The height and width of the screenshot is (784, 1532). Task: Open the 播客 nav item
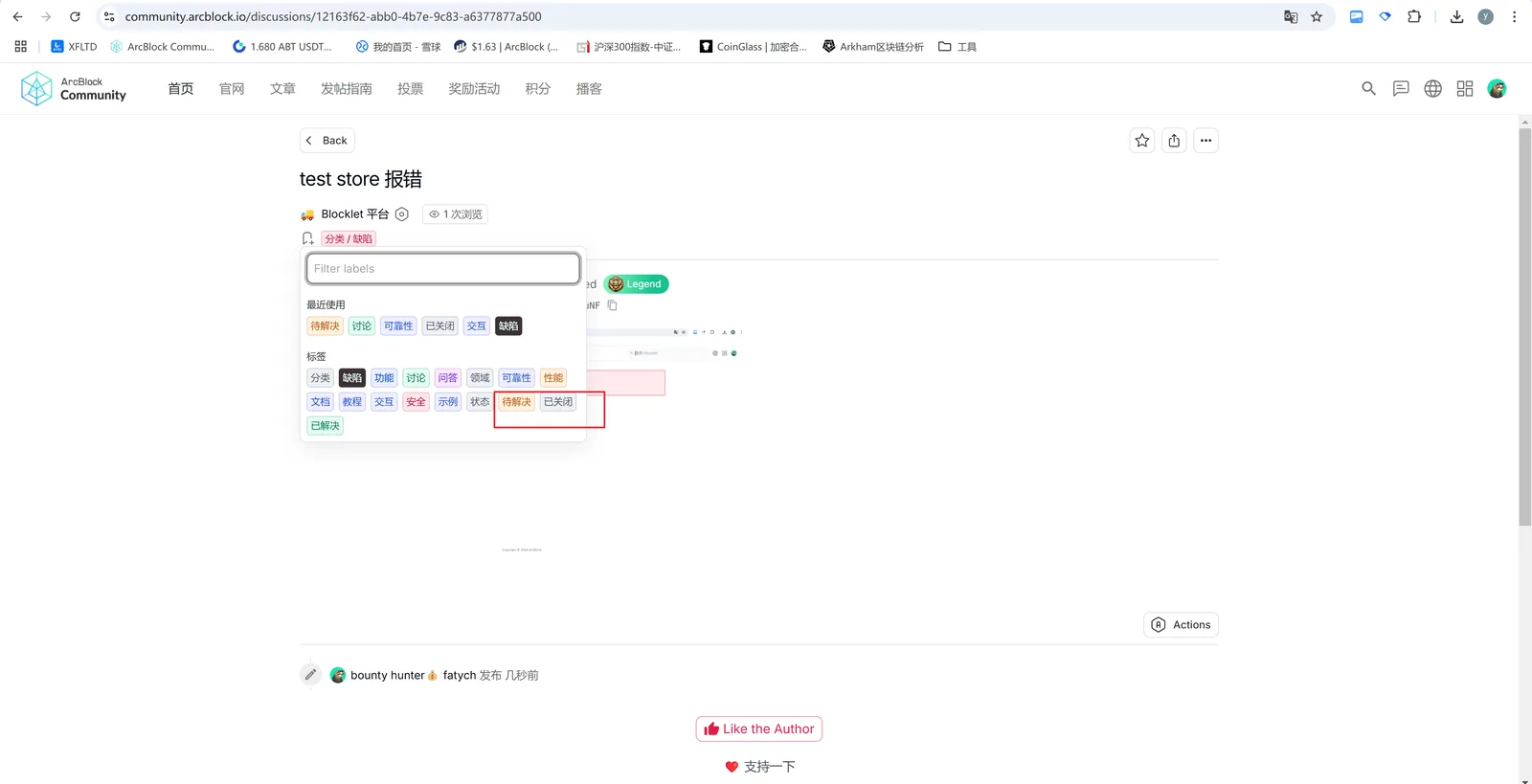pyautogui.click(x=589, y=89)
